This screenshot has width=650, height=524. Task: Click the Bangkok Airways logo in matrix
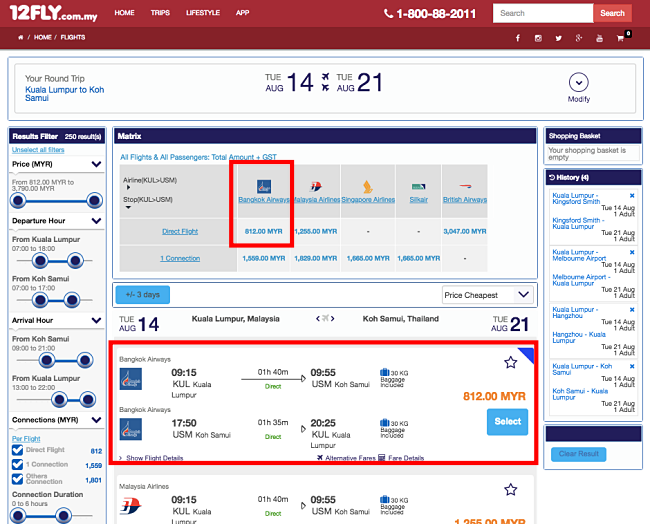pos(264,187)
